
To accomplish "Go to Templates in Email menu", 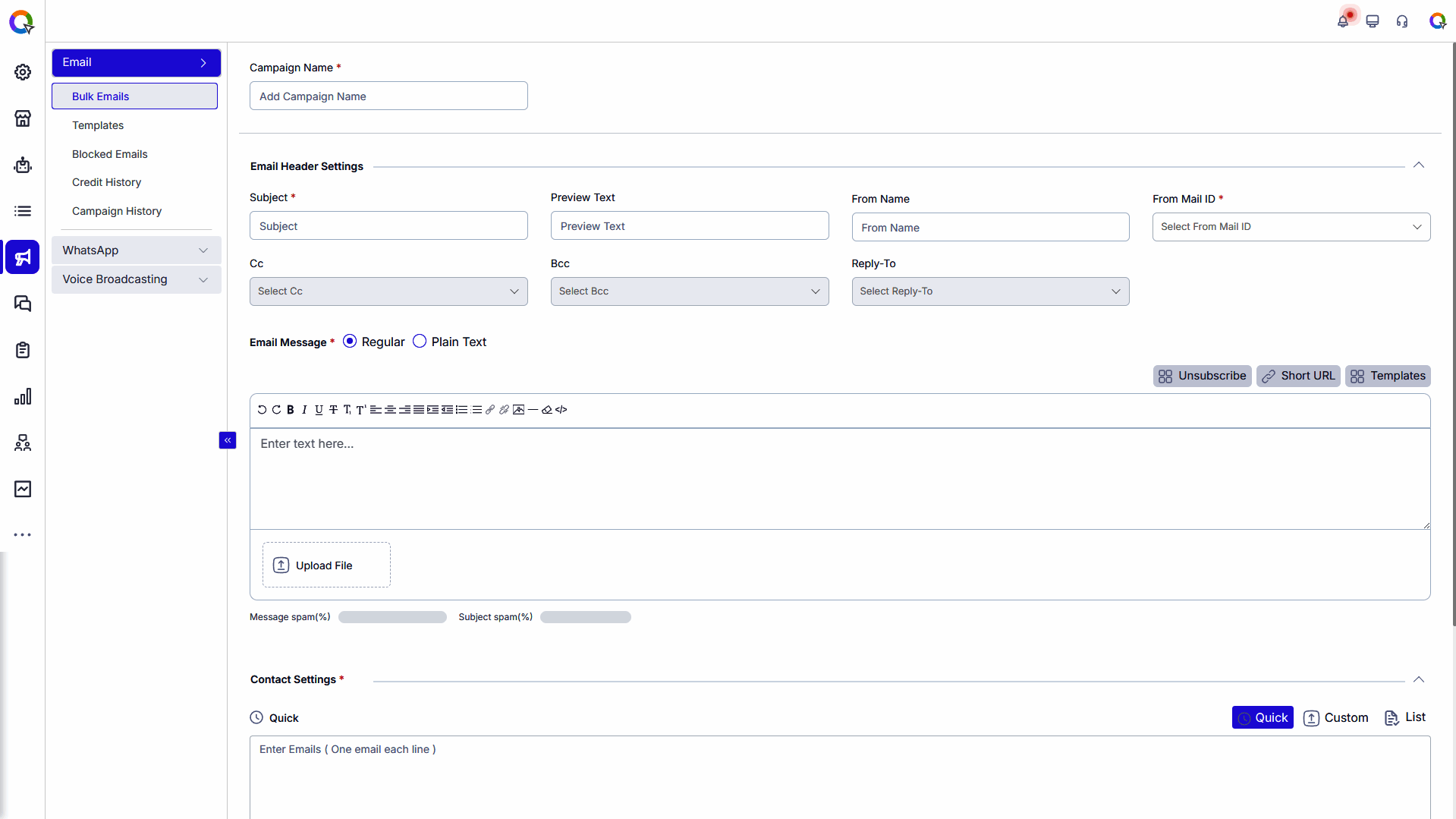I will (x=98, y=125).
